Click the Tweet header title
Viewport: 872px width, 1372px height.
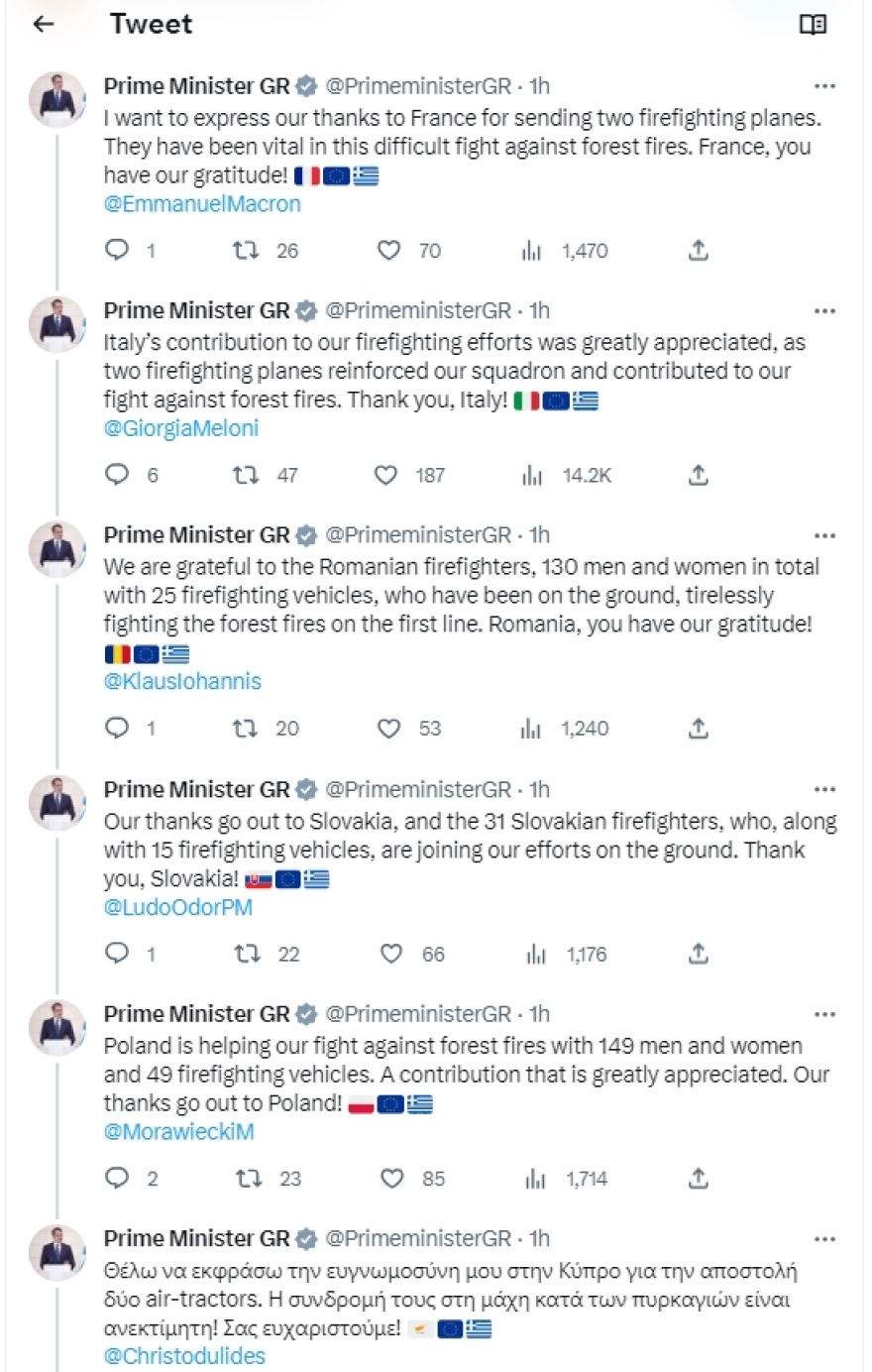click(151, 24)
